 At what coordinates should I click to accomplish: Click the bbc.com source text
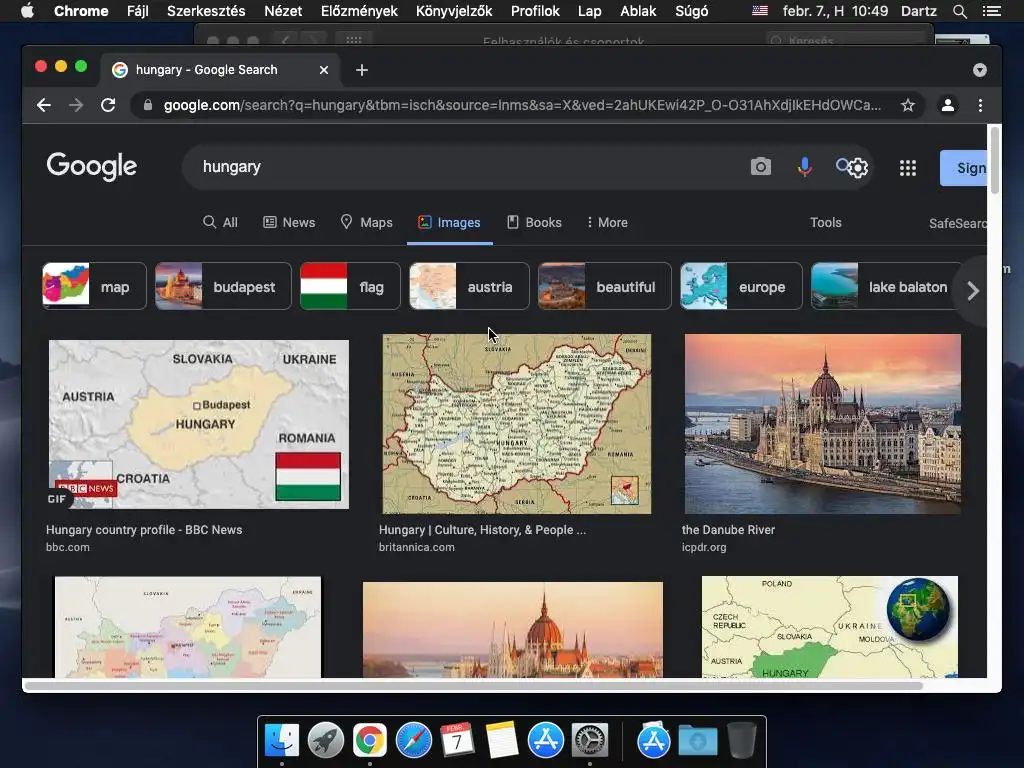(x=68, y=547)
